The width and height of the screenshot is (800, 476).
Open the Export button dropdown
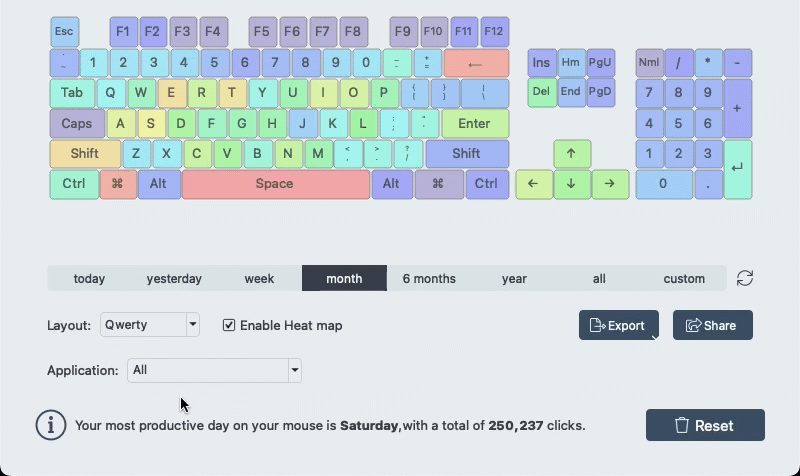pyautogui.click(x=618, y=325)
